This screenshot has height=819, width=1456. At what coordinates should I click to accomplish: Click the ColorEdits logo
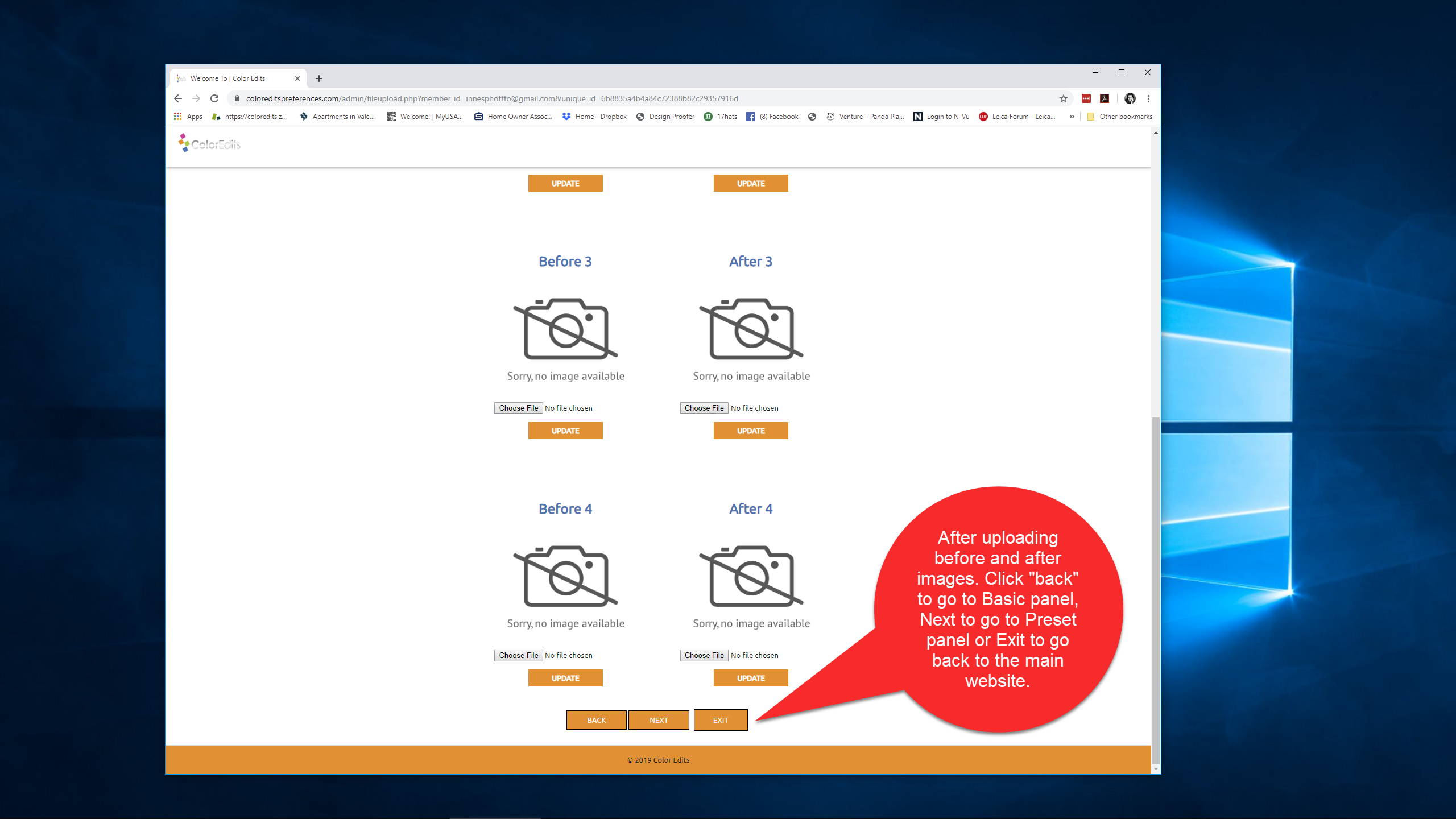click(x=209, y=143)
